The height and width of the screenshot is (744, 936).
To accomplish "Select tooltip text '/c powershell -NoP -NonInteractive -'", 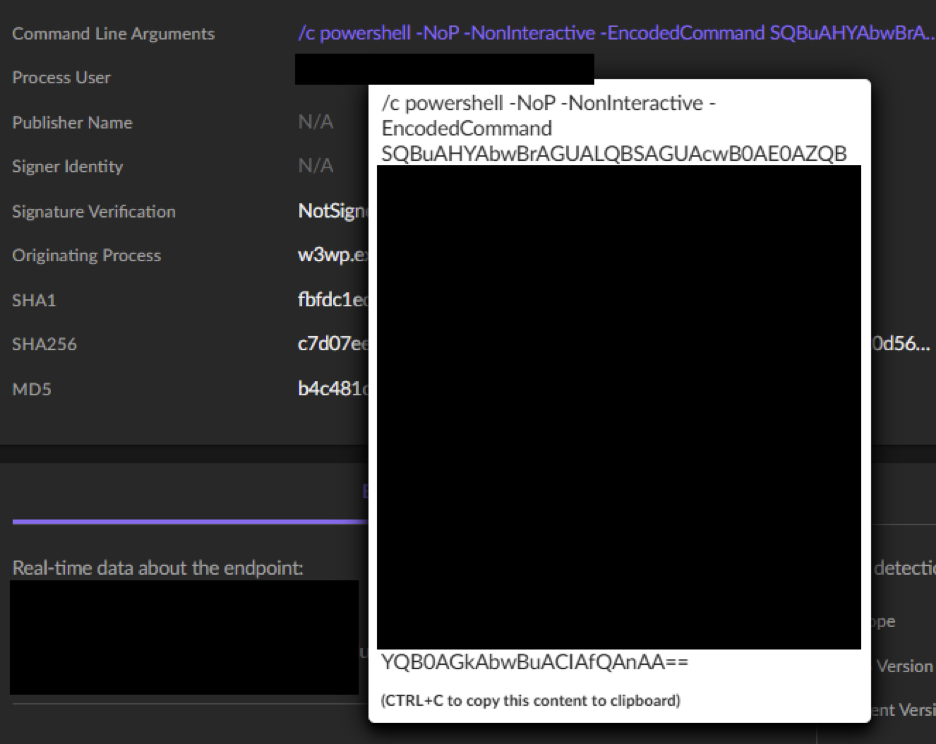I will pyautogui.click(x=549, y=103).
